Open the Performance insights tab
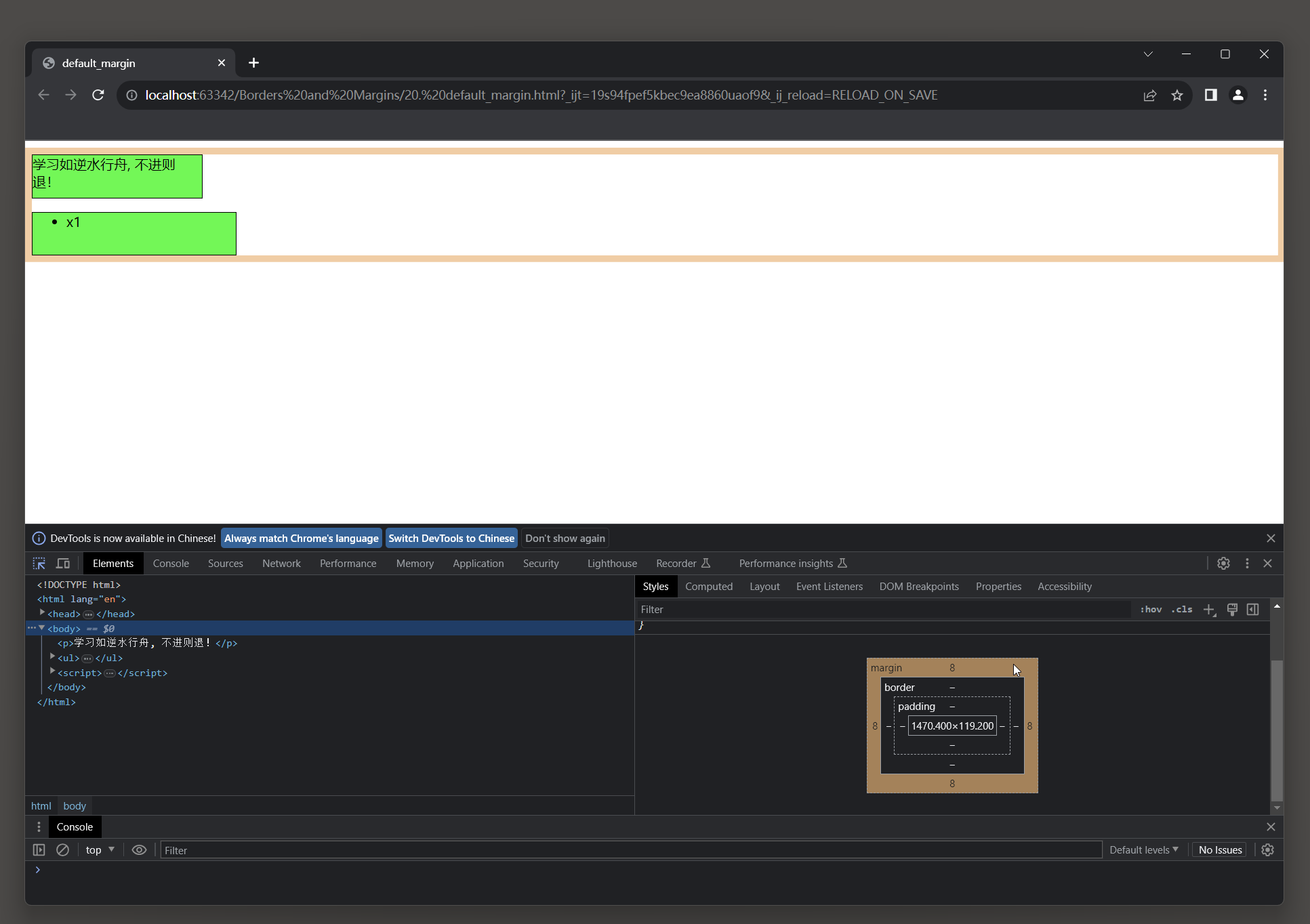Image resolution: width=1310 pixels, height=924 pixels. (x=793, y=564)
